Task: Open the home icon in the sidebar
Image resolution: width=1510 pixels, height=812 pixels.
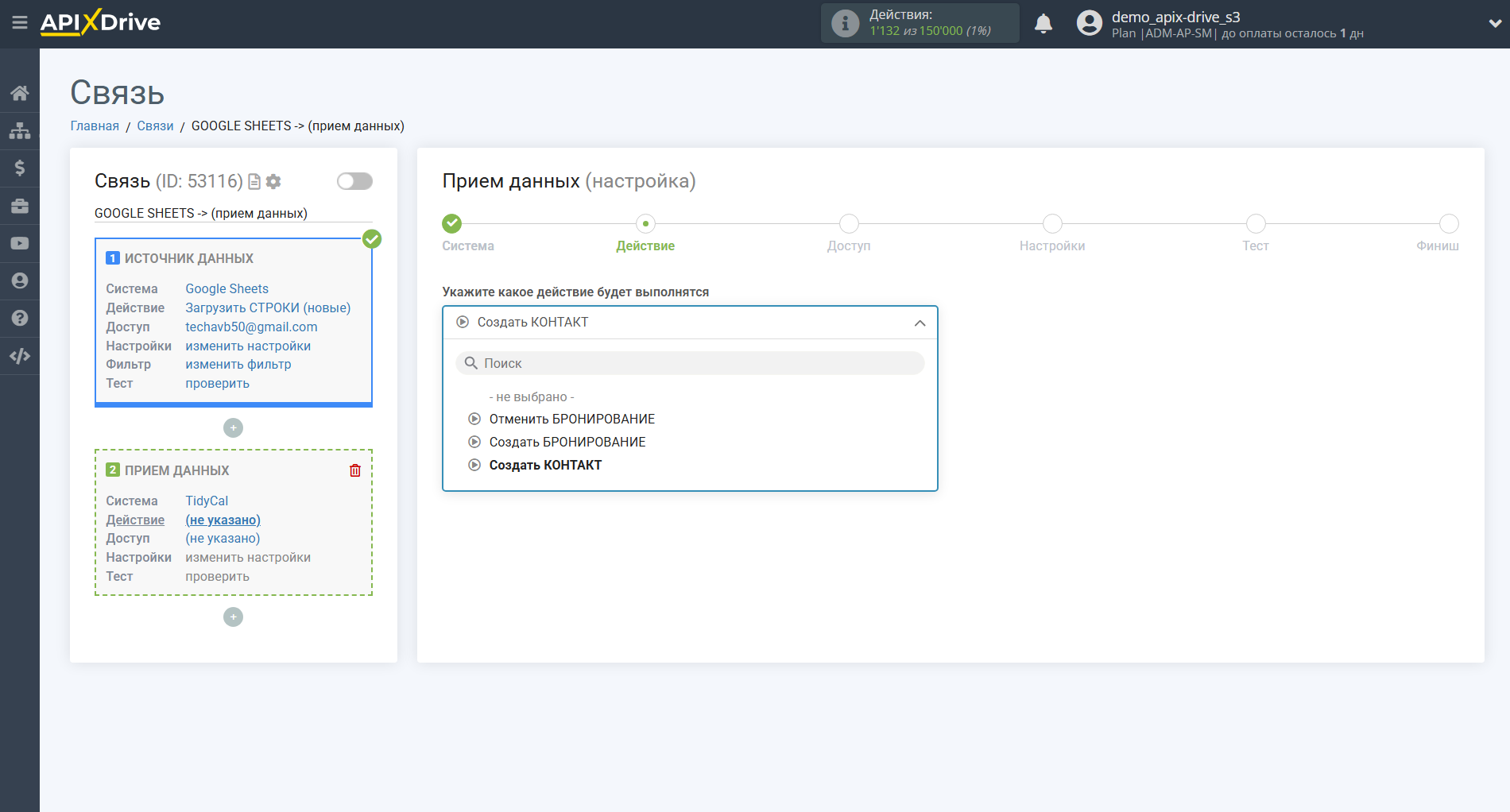Action: 20,93
